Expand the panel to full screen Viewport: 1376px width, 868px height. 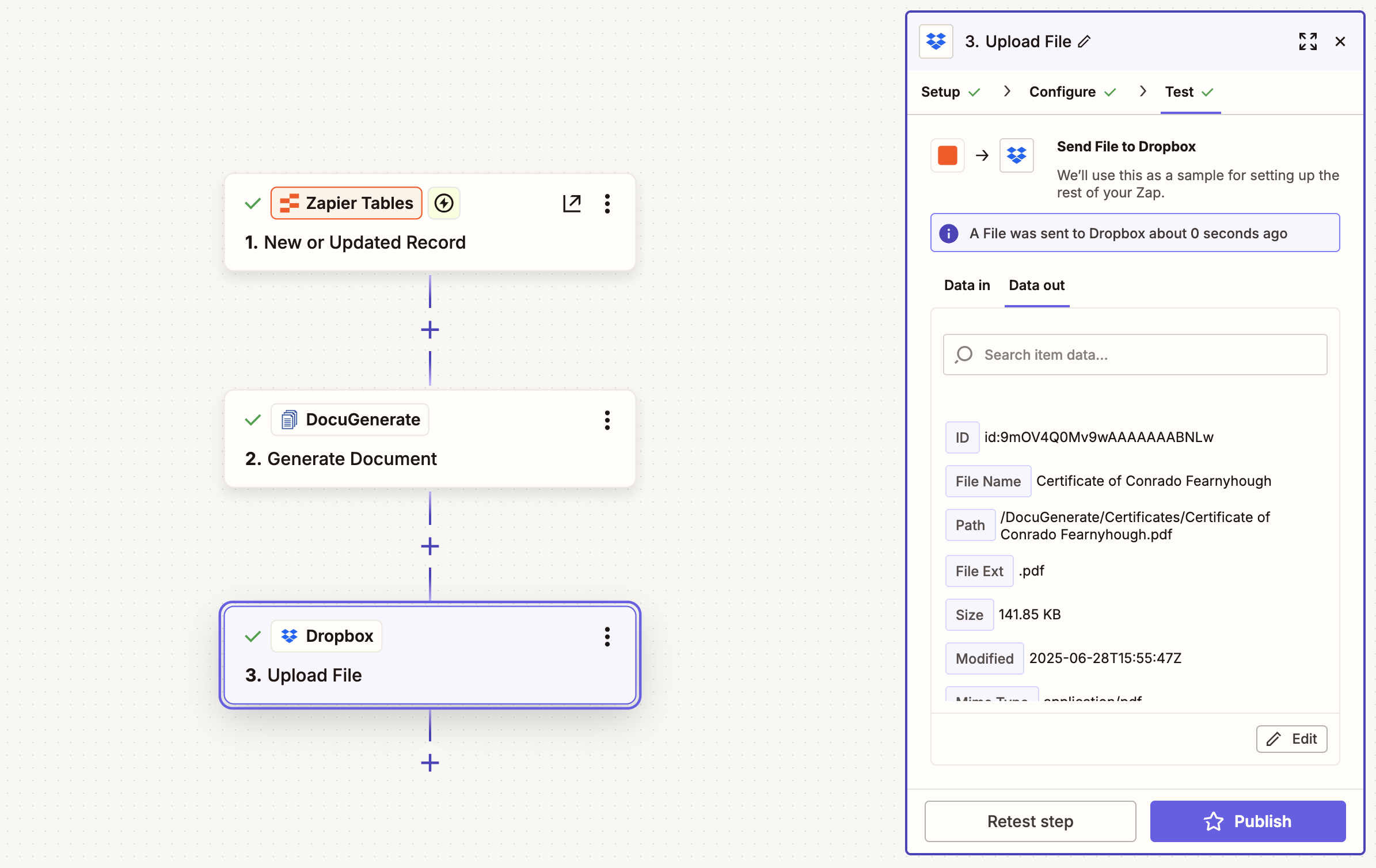1307,41
